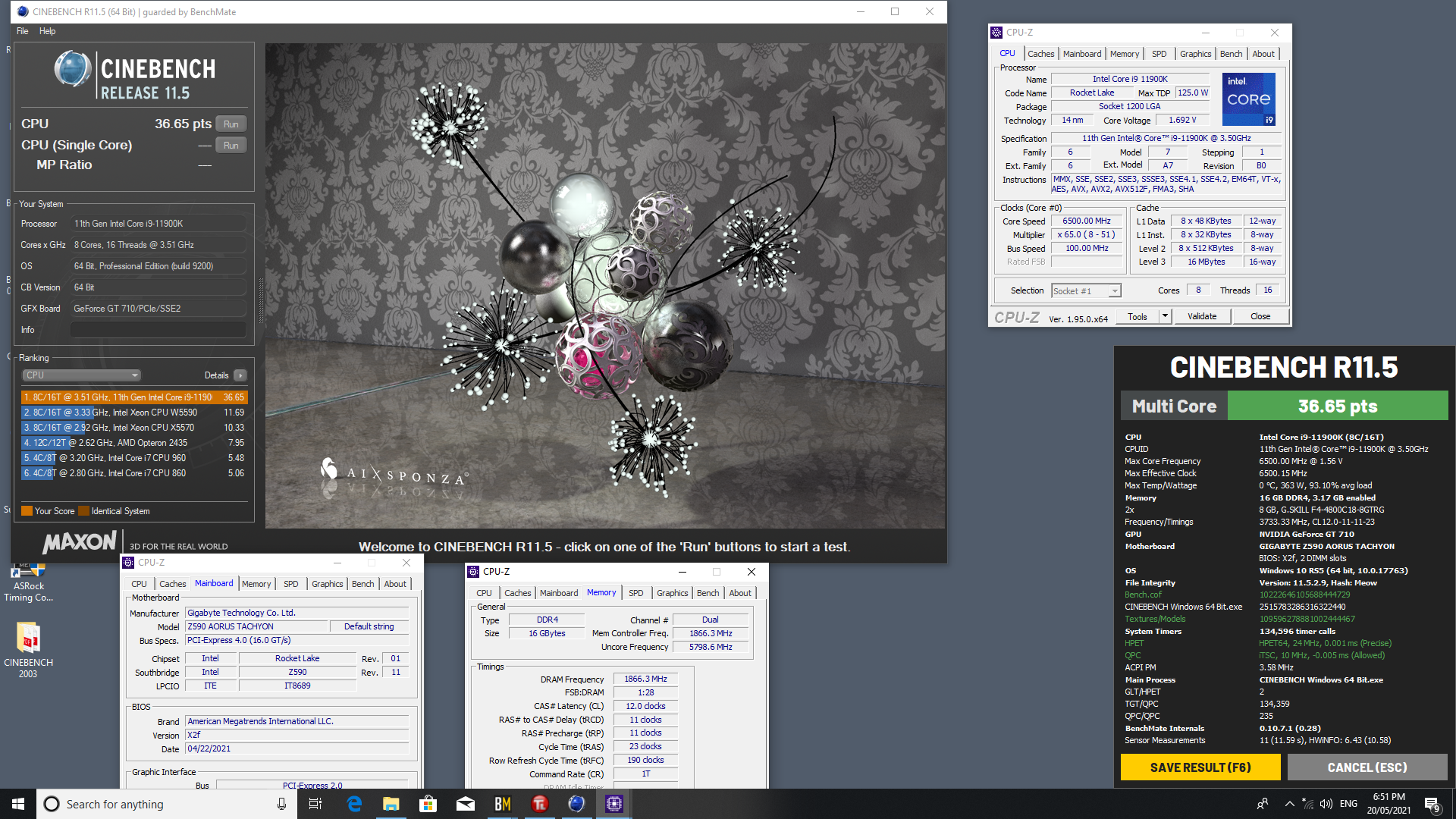Open the CINEBENCH 2003 desktop icon

(x=28, y=651)
